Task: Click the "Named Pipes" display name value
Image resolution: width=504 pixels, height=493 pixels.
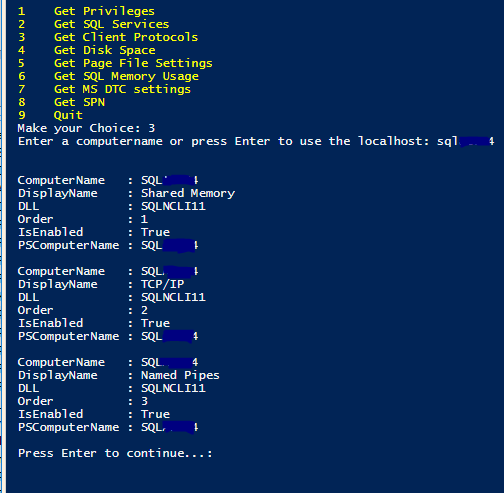Action: tap(180, 375)
